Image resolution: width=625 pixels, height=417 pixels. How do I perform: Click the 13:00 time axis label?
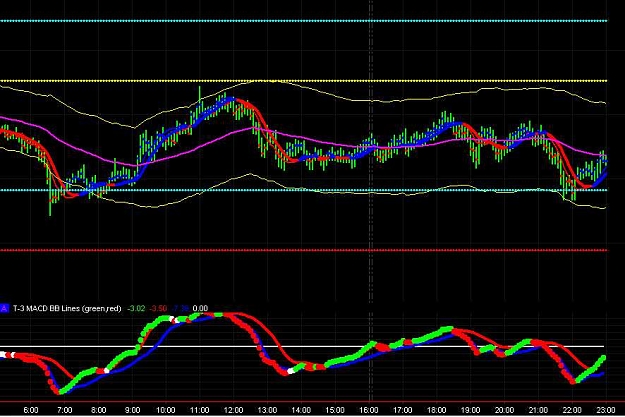click(x=267, y=410)
